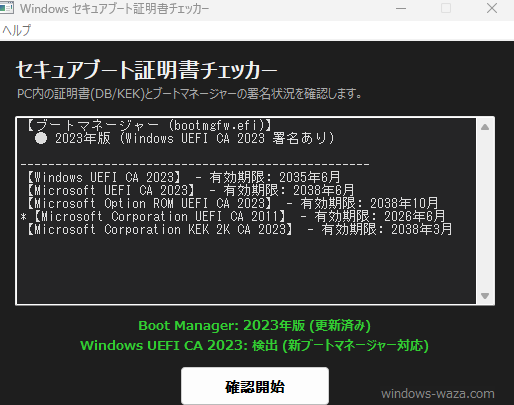
Task: Click the app icon in the title bar
Action: pos(7,8)
